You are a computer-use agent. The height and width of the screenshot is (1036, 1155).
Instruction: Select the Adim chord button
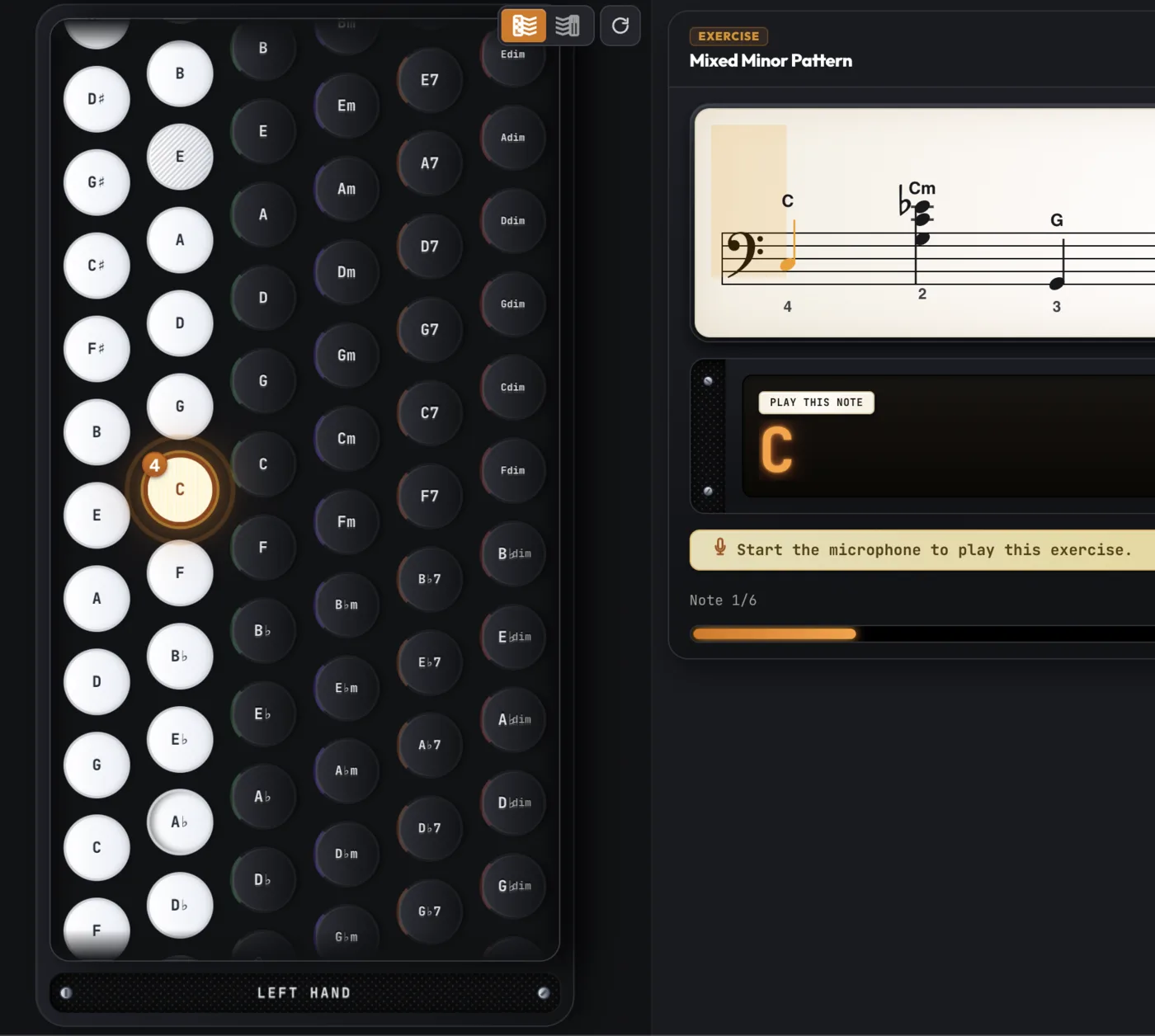click(x=513, y=138)
